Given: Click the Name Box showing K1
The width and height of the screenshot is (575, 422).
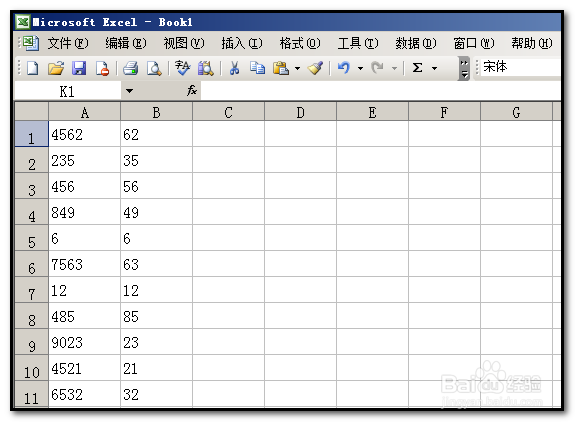Looking at the screenshot, I should coord(67,91).
